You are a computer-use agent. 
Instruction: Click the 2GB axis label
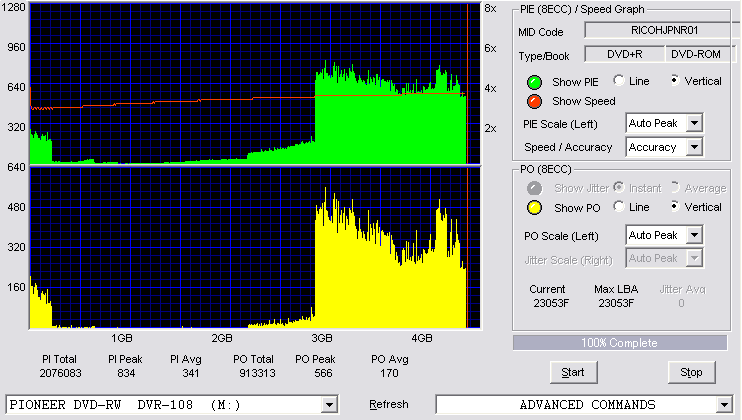point(221,339)
